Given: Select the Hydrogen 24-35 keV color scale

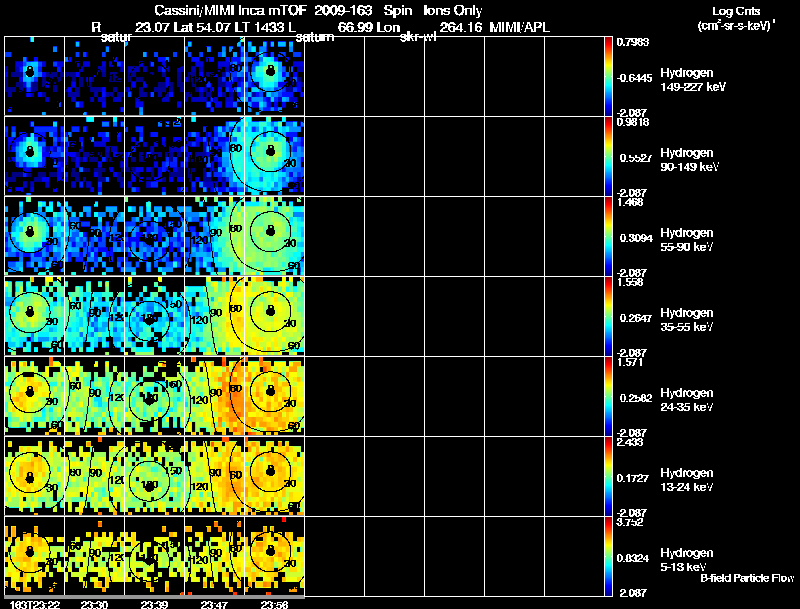Looking at the screenshot, I should pos(610,397).
